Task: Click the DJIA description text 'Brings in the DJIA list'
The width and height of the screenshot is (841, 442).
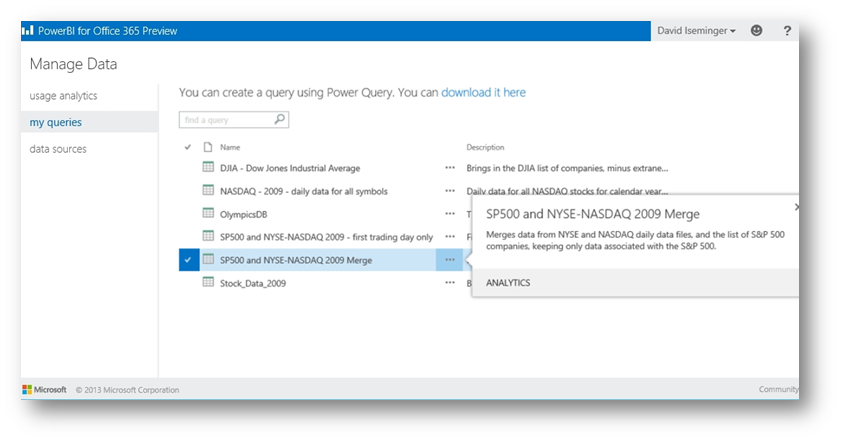Action: pyautogui.click(x=567, y=168)
